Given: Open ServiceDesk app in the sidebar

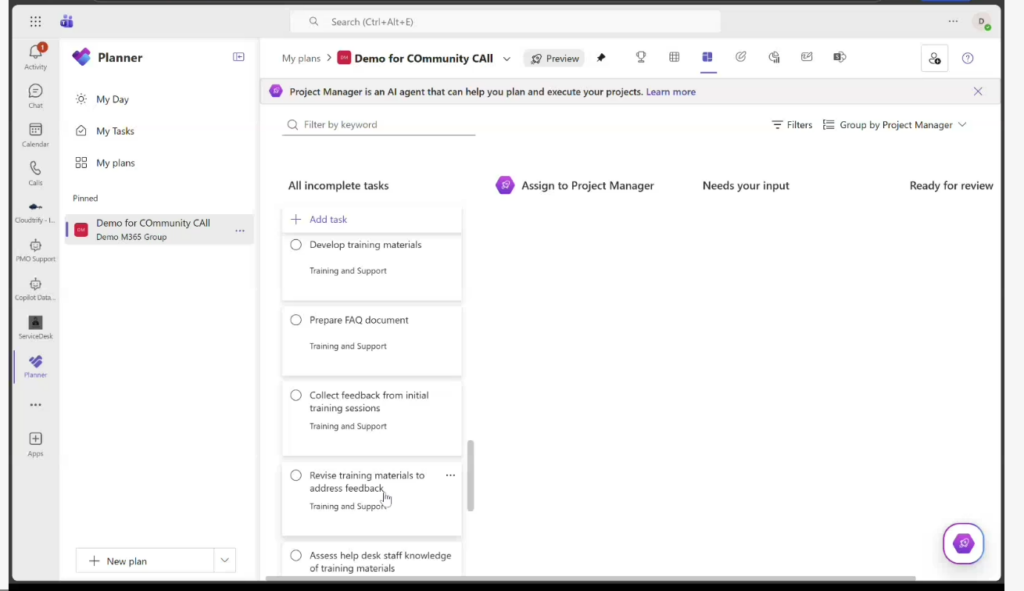Looking at the screenshot, I should (35, 326).
